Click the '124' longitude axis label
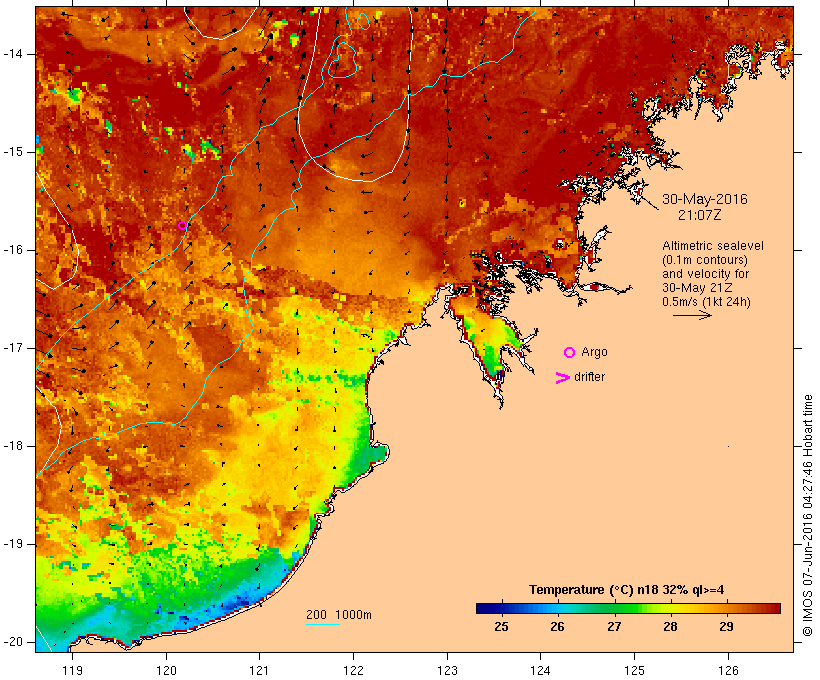 click(540, 670)
